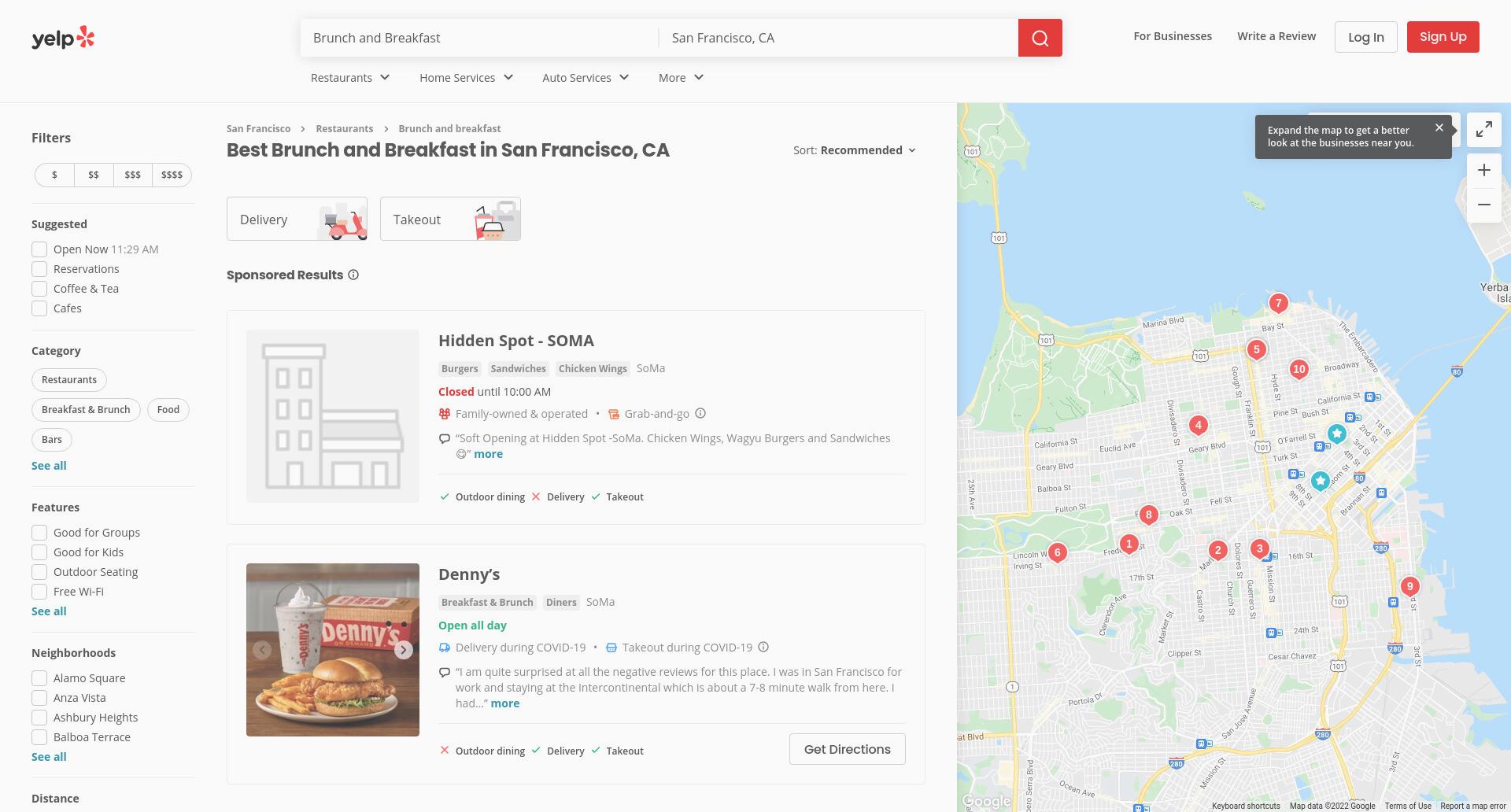Choose the Bars category chip
This screenshot has width=1511, height=812.
52,440
